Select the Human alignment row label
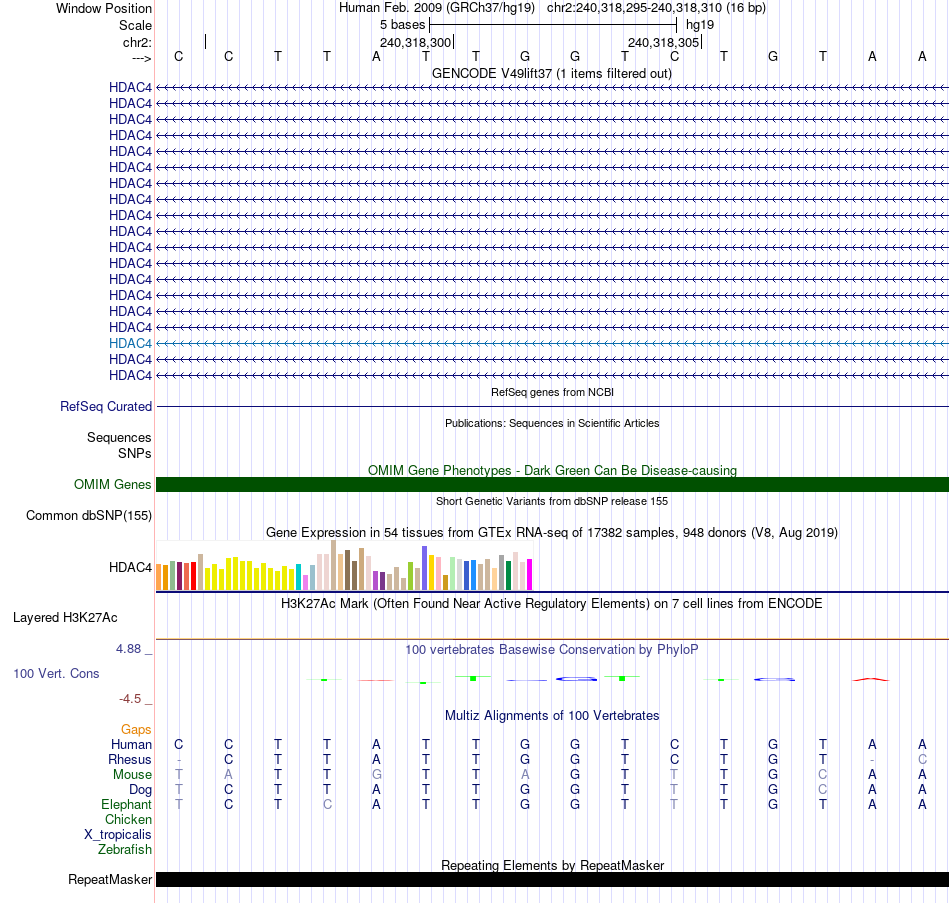The height and width of the screenshot is (903, 950). 131,744
